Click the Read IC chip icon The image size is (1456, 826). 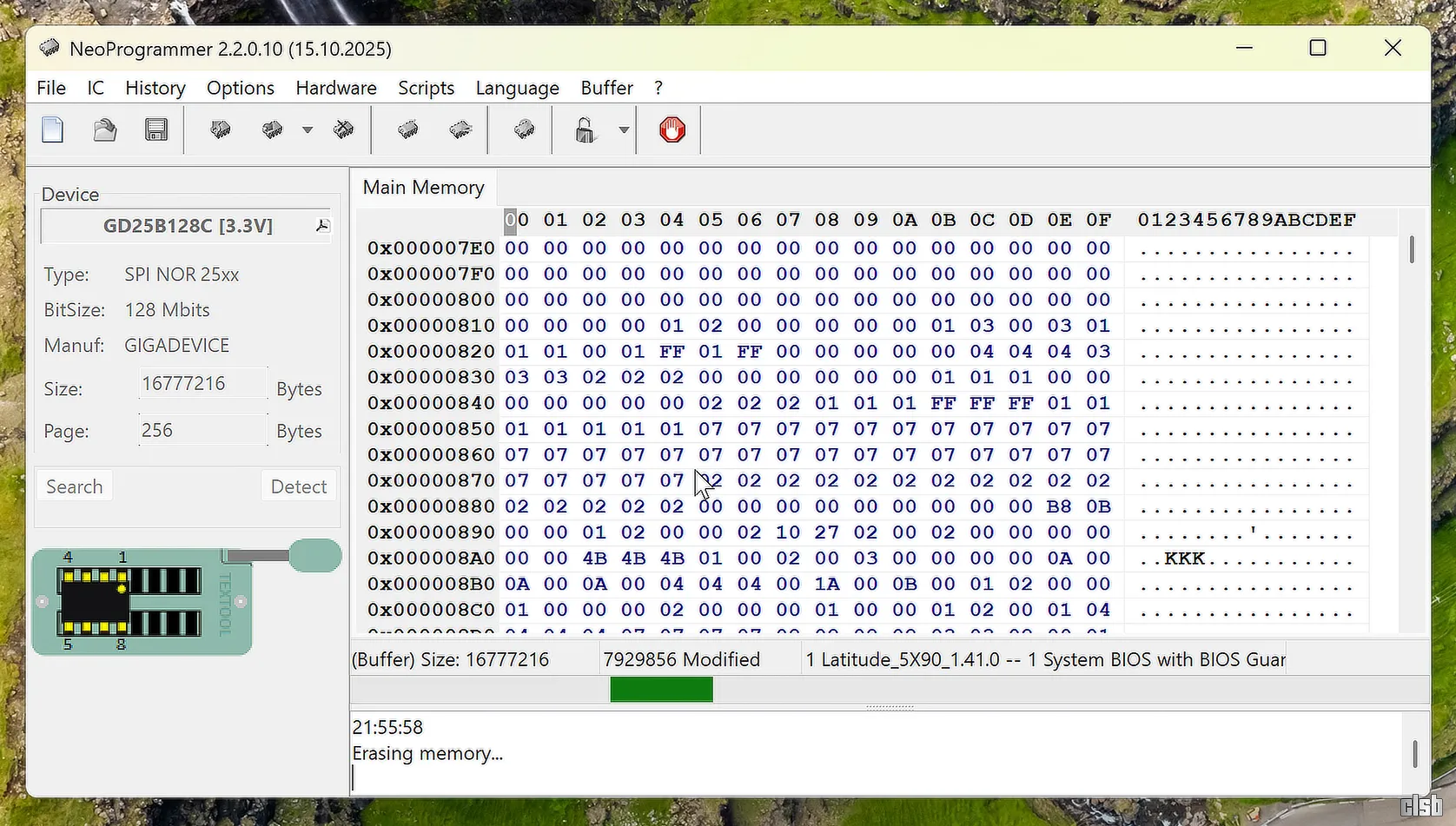[x=221, y=130]
